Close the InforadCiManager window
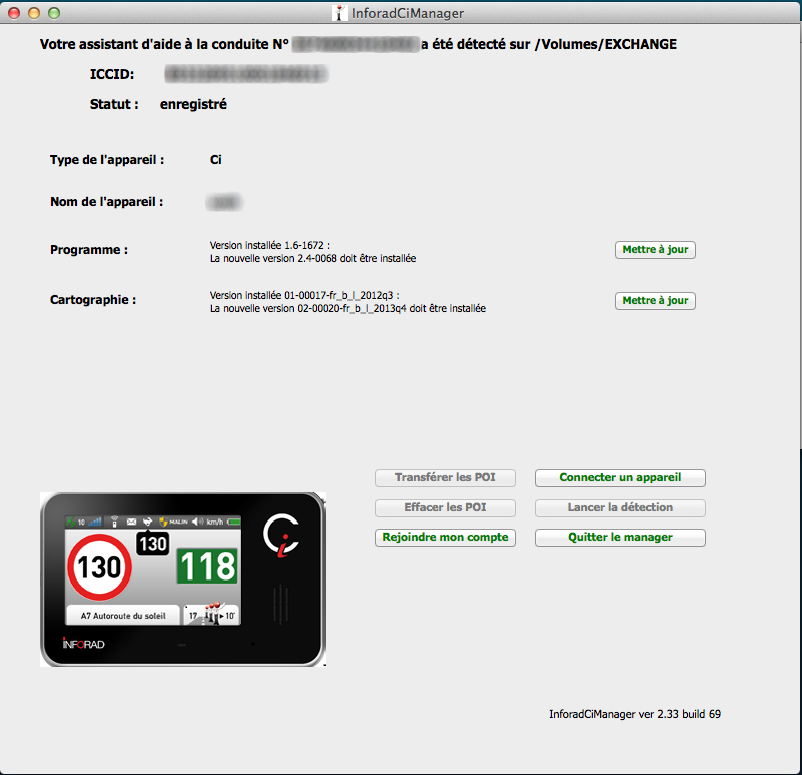Image resolution: width=802 pixels, height=775 pixels. click(14, 13)
